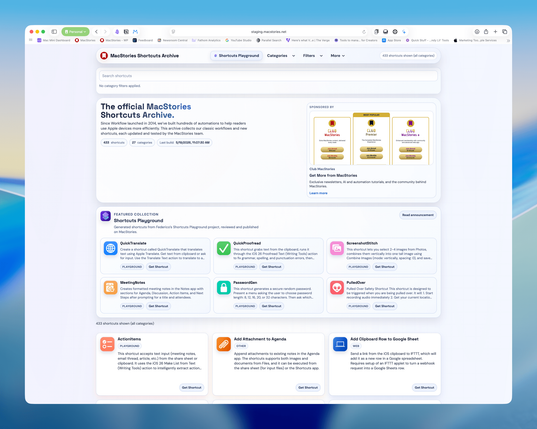
Task: Click the Shortcuts Playground purple collection icon
Action: (105, 216)
